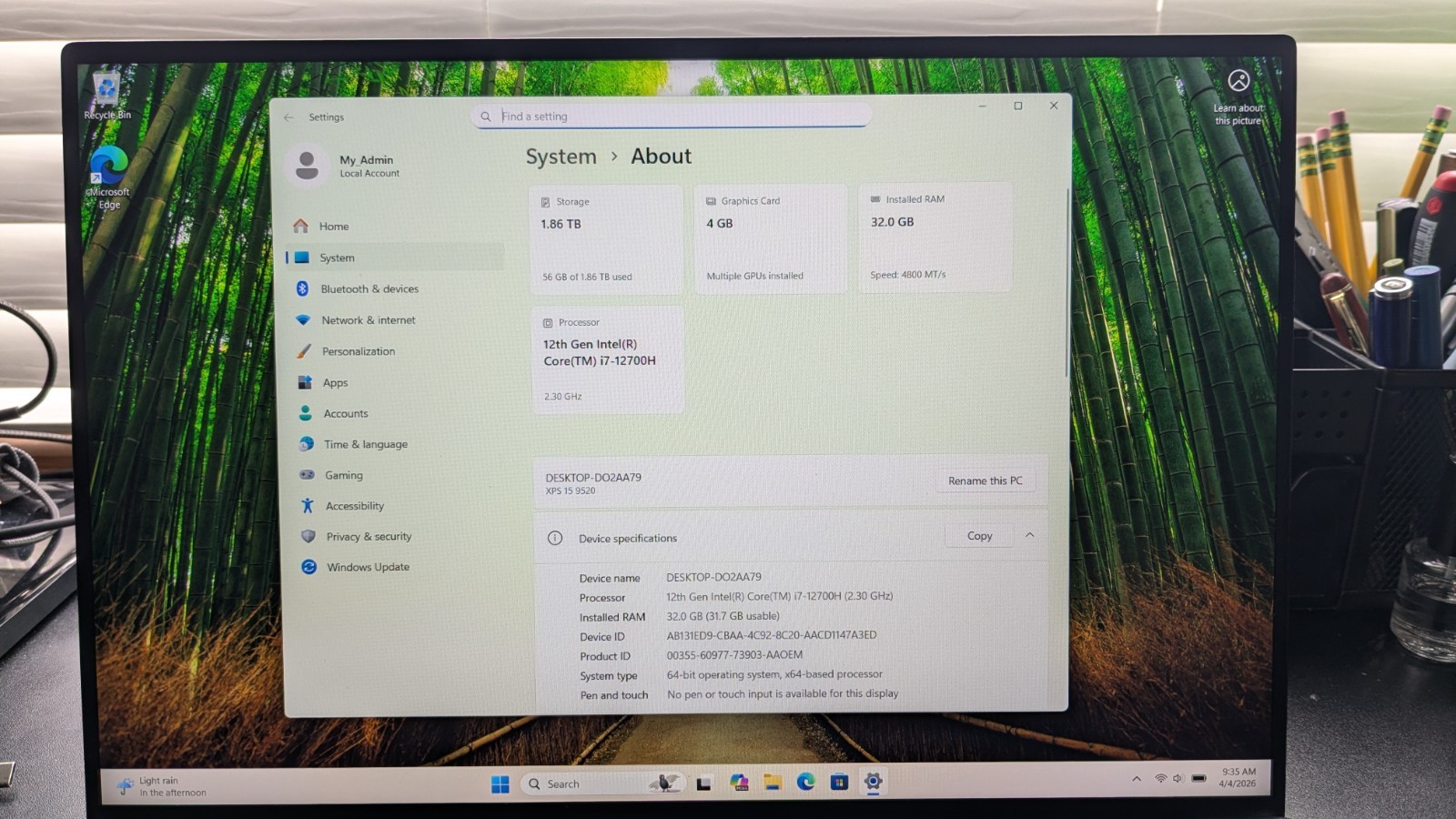
Task: Click the volume speaker tray icon
Action: click(x=1178, y=779)
